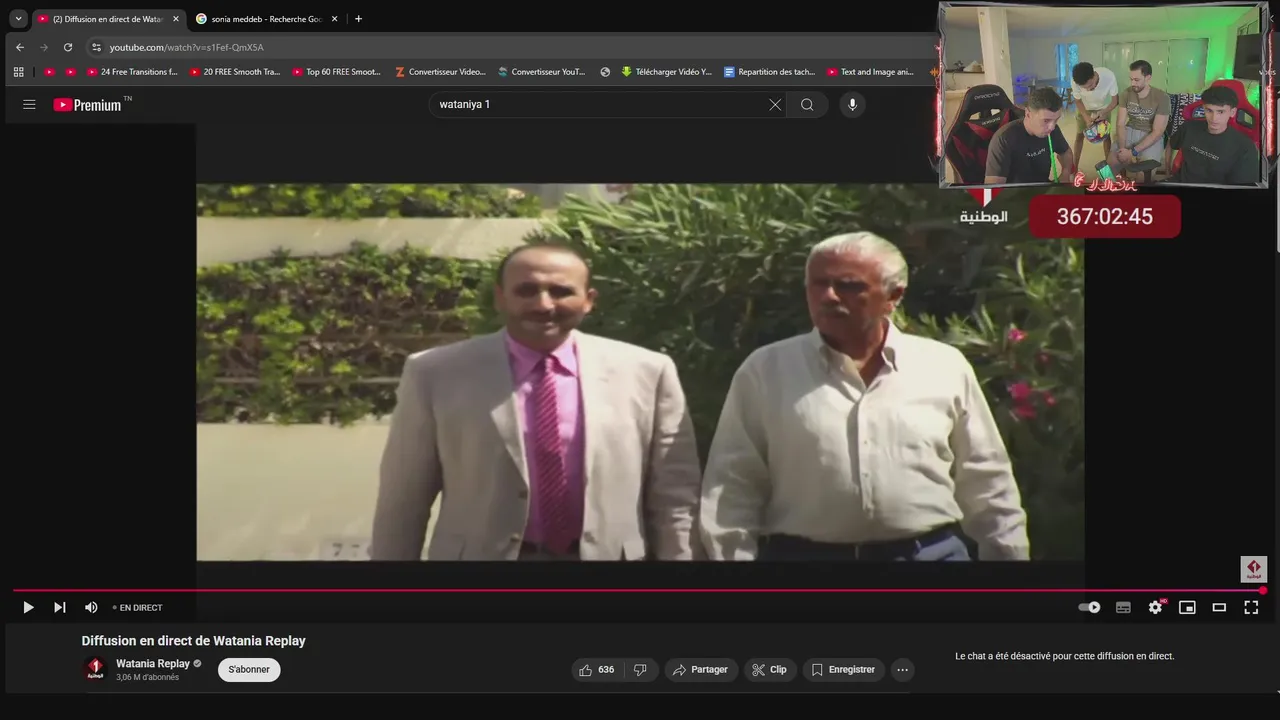The height and width of the screenshot is (720, 1280).
Task: Open the Text and Image ani... bookmark
Action: coord(871,72)
